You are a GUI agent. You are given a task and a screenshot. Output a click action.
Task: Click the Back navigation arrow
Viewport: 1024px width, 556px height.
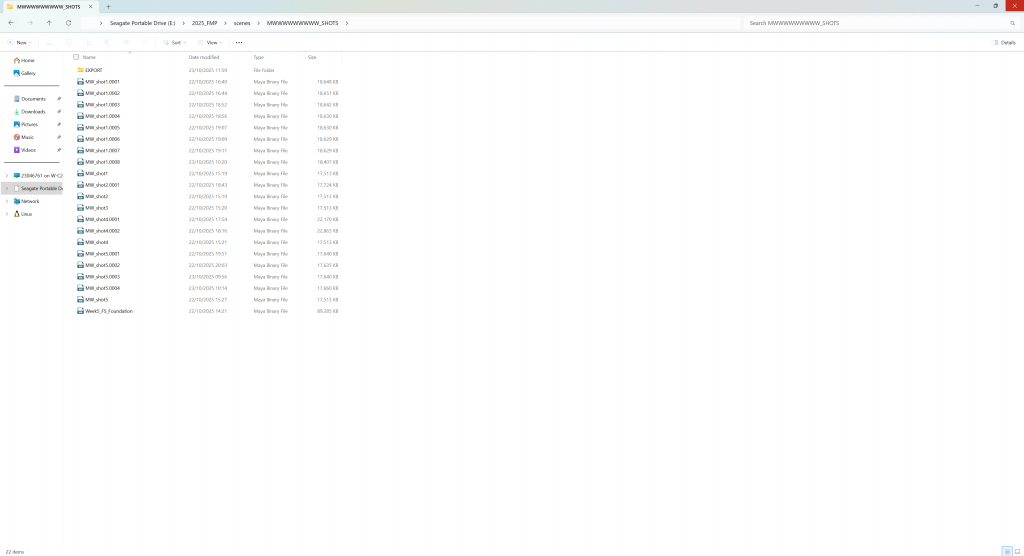[x=10, y=22]
